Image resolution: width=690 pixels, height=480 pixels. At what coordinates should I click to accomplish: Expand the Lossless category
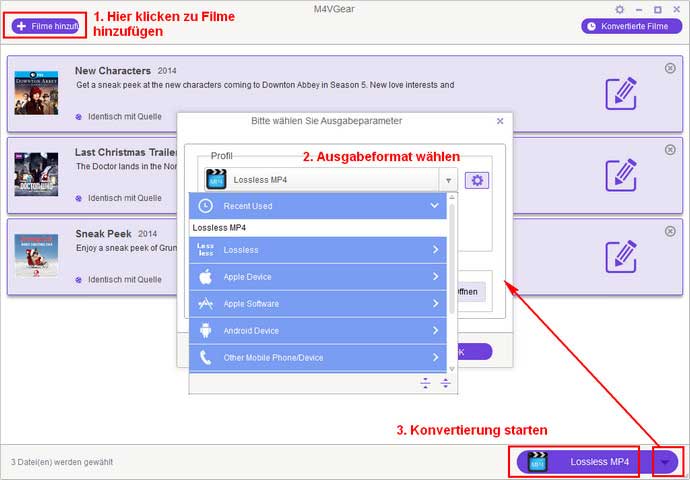(318, 250)
